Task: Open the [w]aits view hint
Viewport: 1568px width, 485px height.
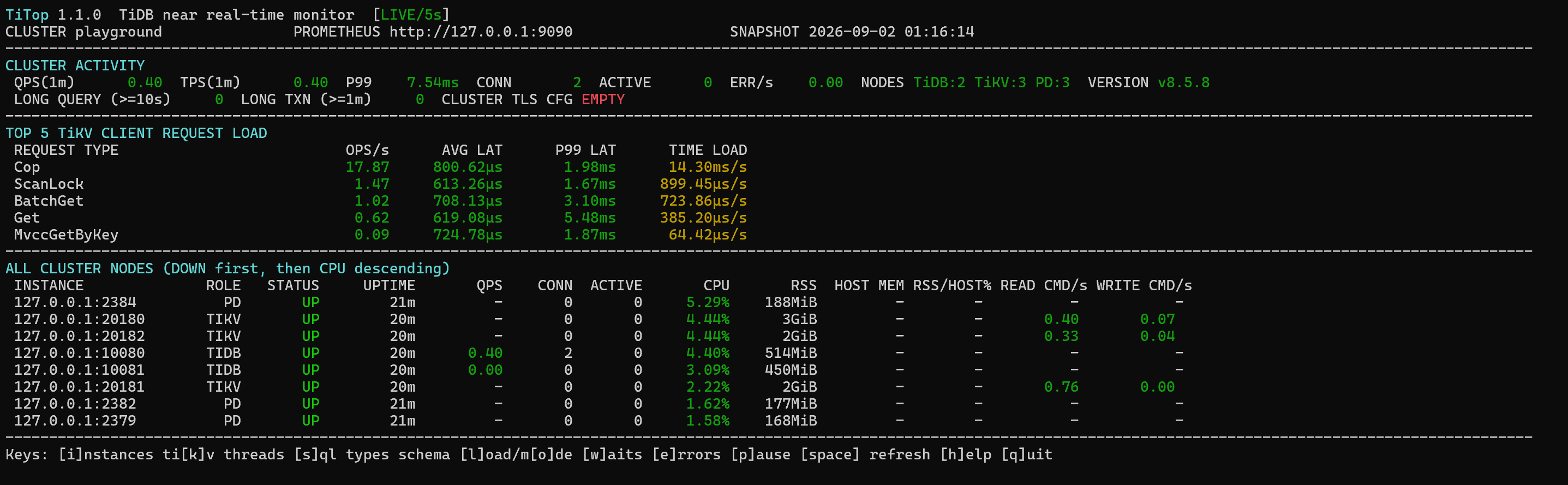Action: tap(612, 455)
